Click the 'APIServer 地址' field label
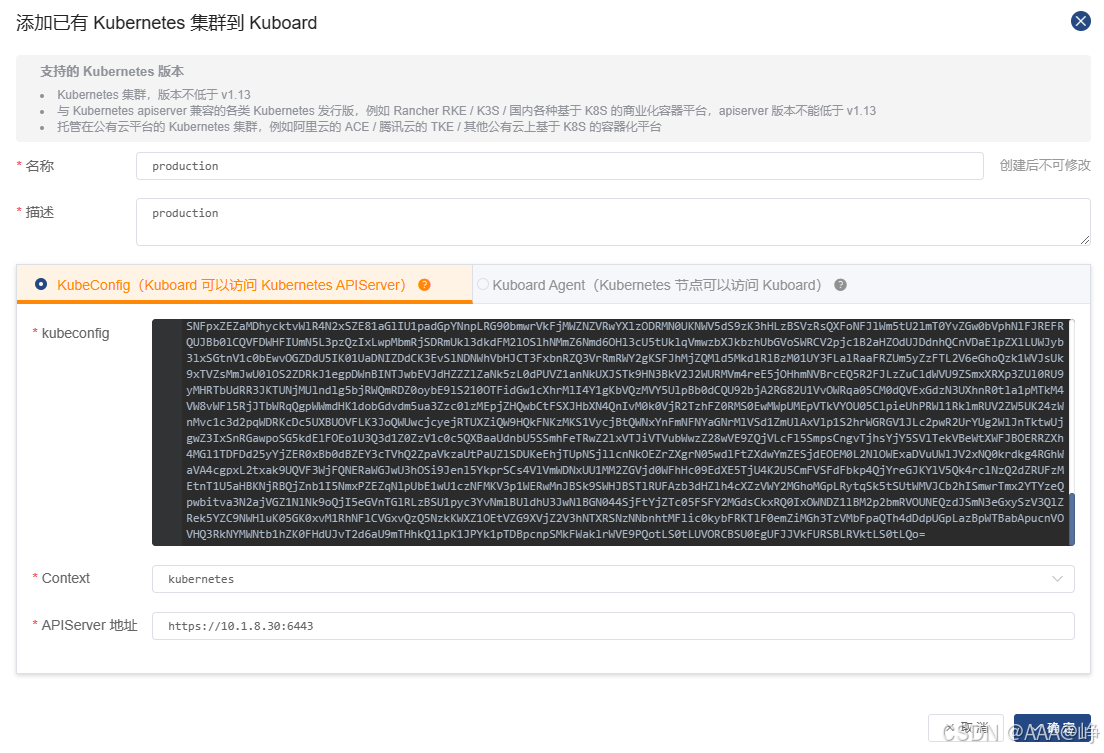 point(89,625)
